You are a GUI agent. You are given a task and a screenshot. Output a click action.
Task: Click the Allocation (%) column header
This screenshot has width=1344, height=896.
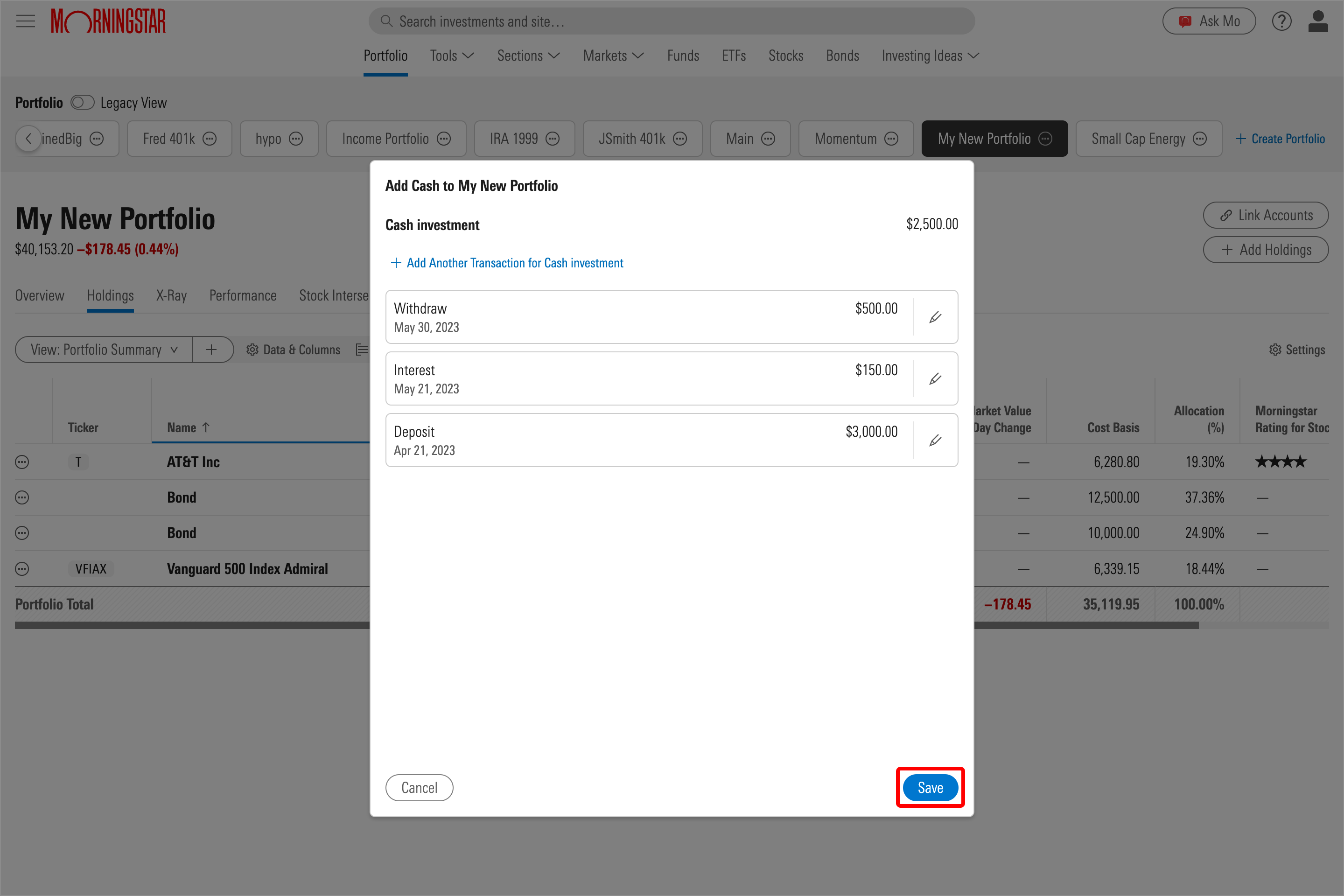[x=1199, y=419]
